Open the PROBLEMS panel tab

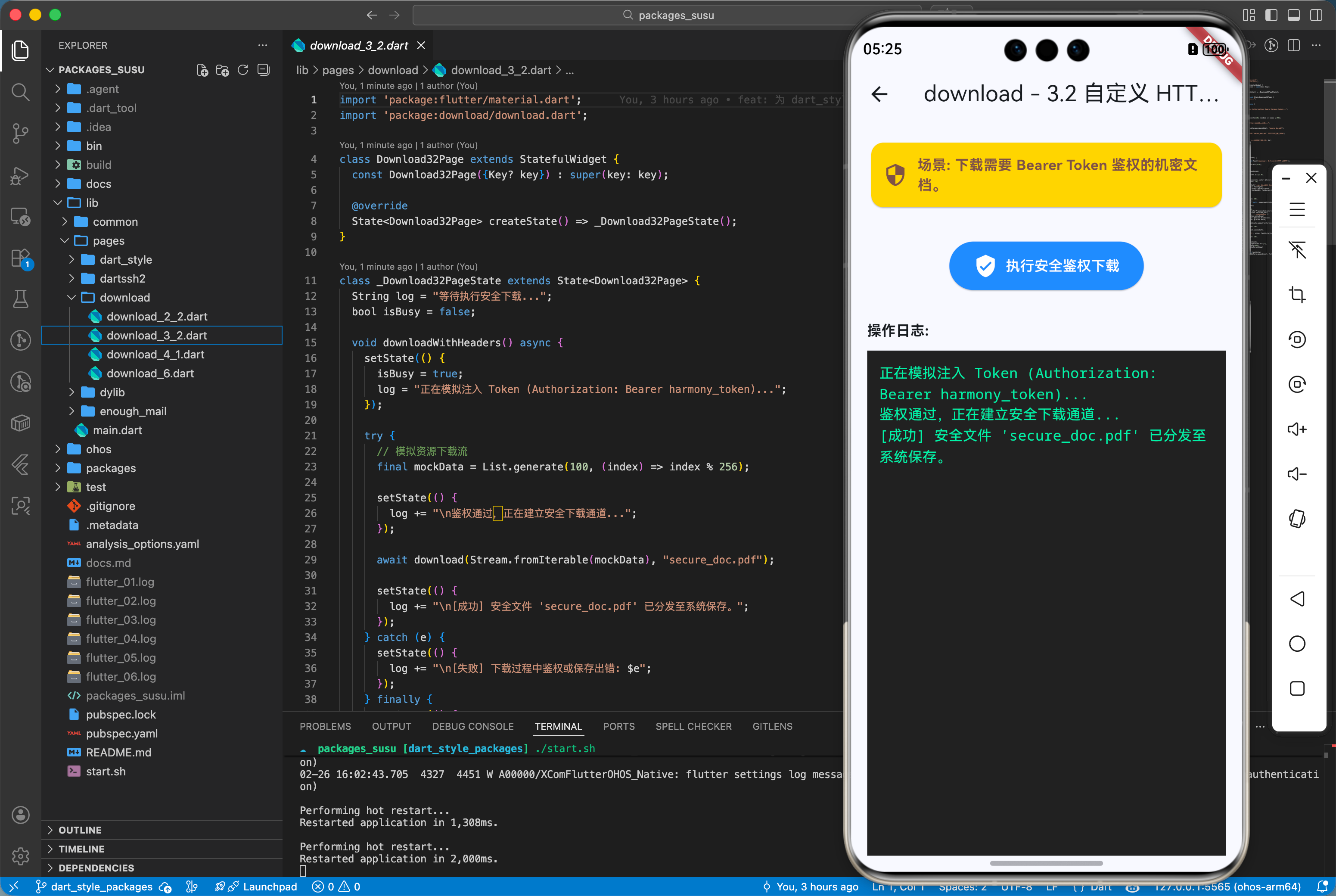pos(325,726)
